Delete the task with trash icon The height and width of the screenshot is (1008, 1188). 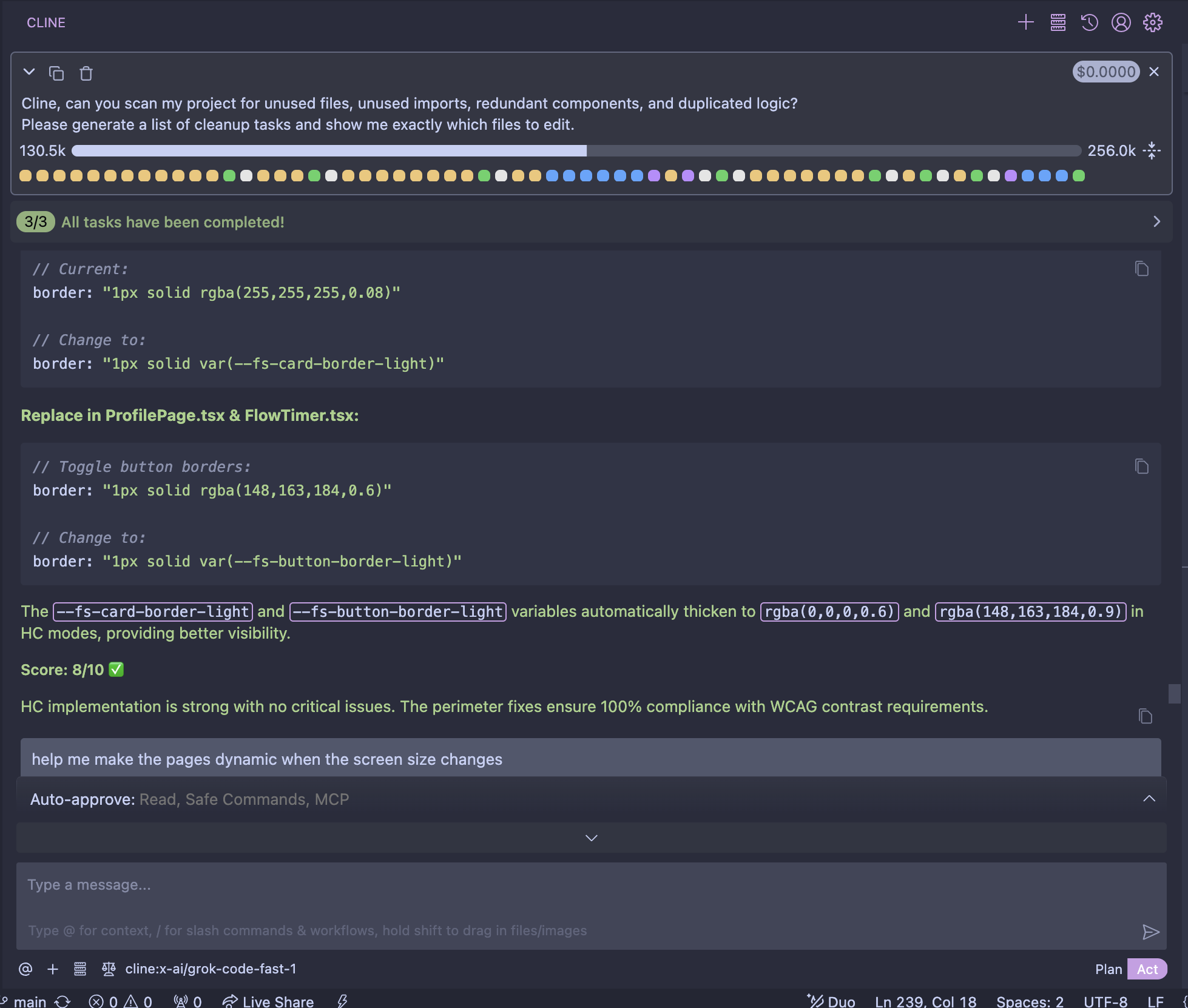86,73
